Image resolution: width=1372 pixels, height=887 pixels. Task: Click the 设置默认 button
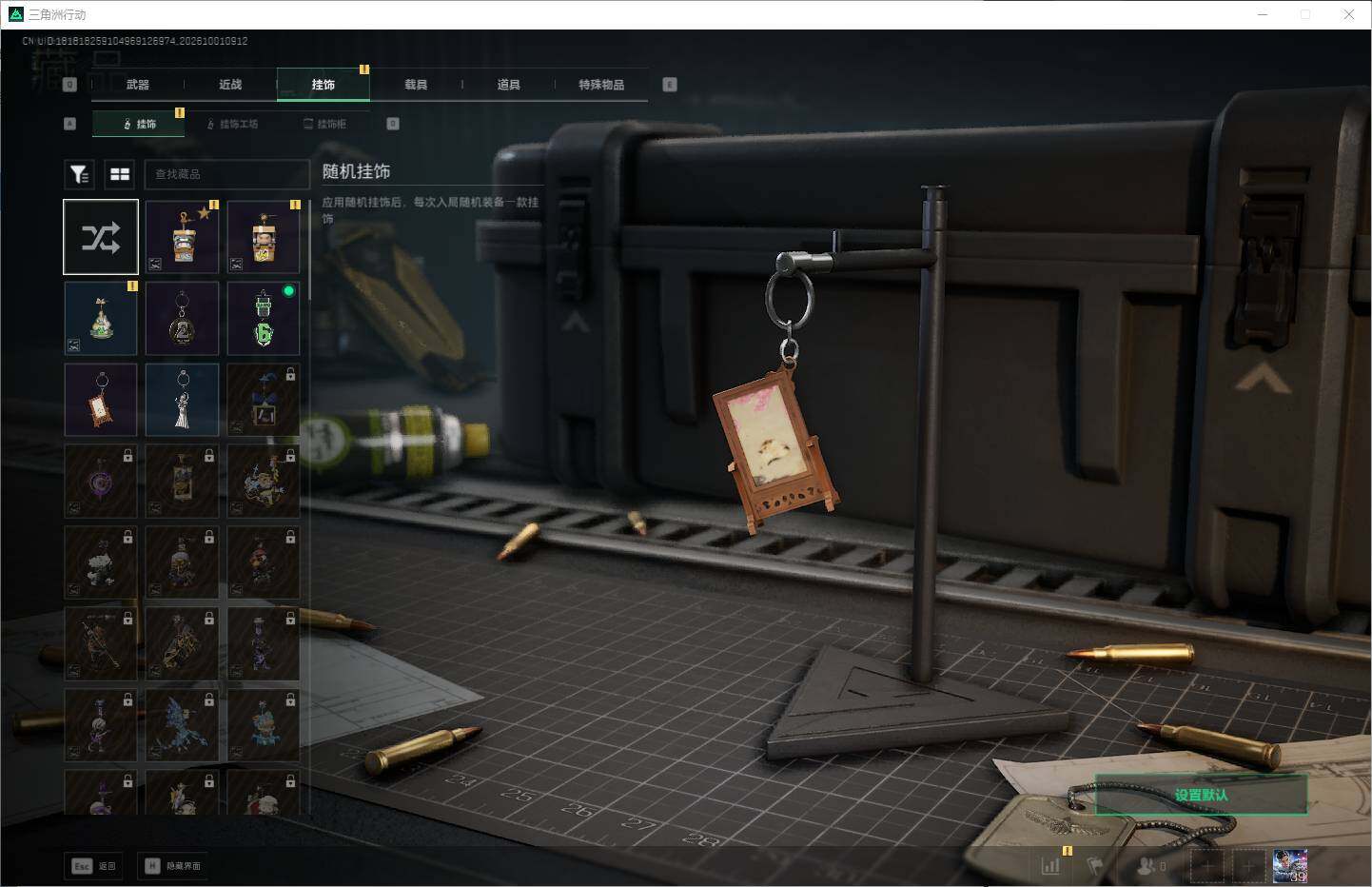point(1201,795)
